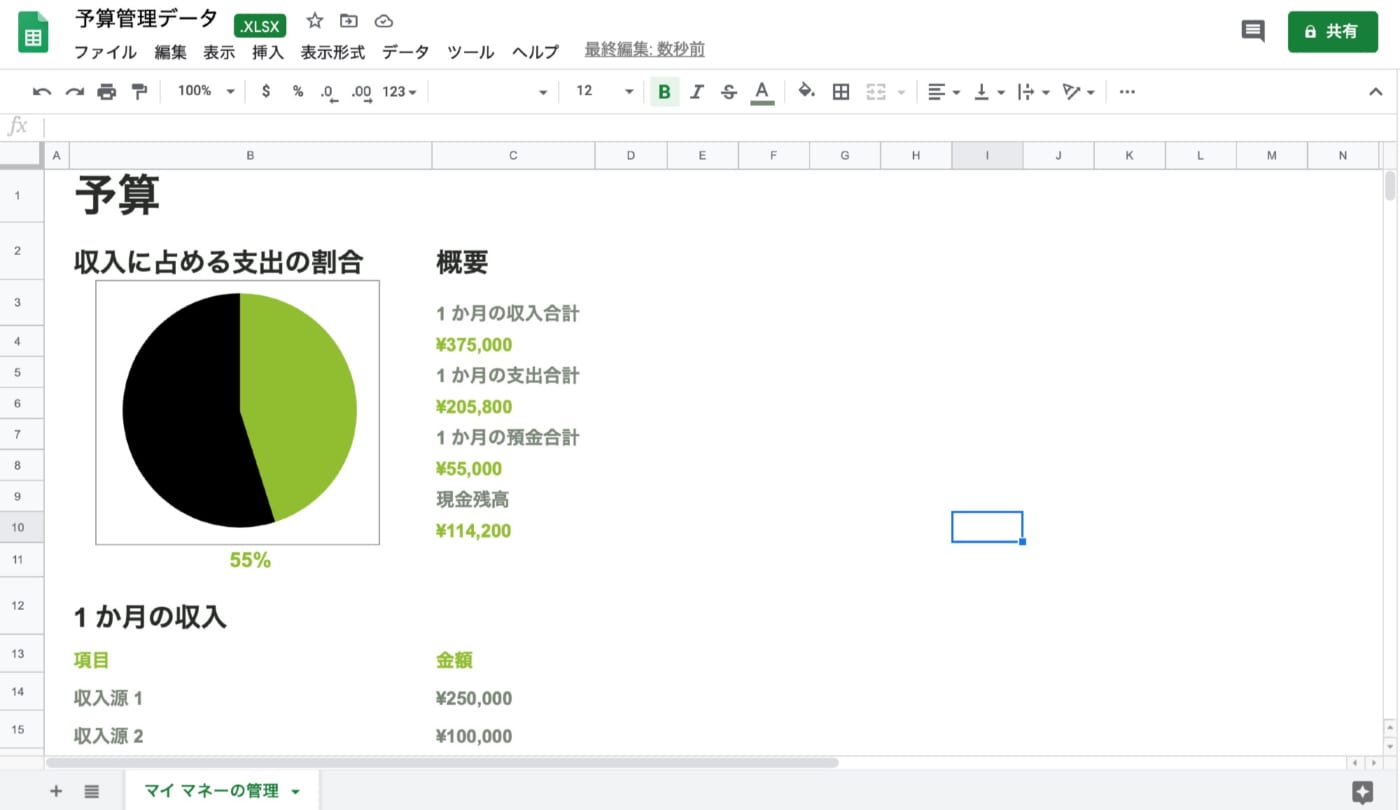Screen dimensions: 1400x810
Task: Open the borders tool
Action: point(841,92)
